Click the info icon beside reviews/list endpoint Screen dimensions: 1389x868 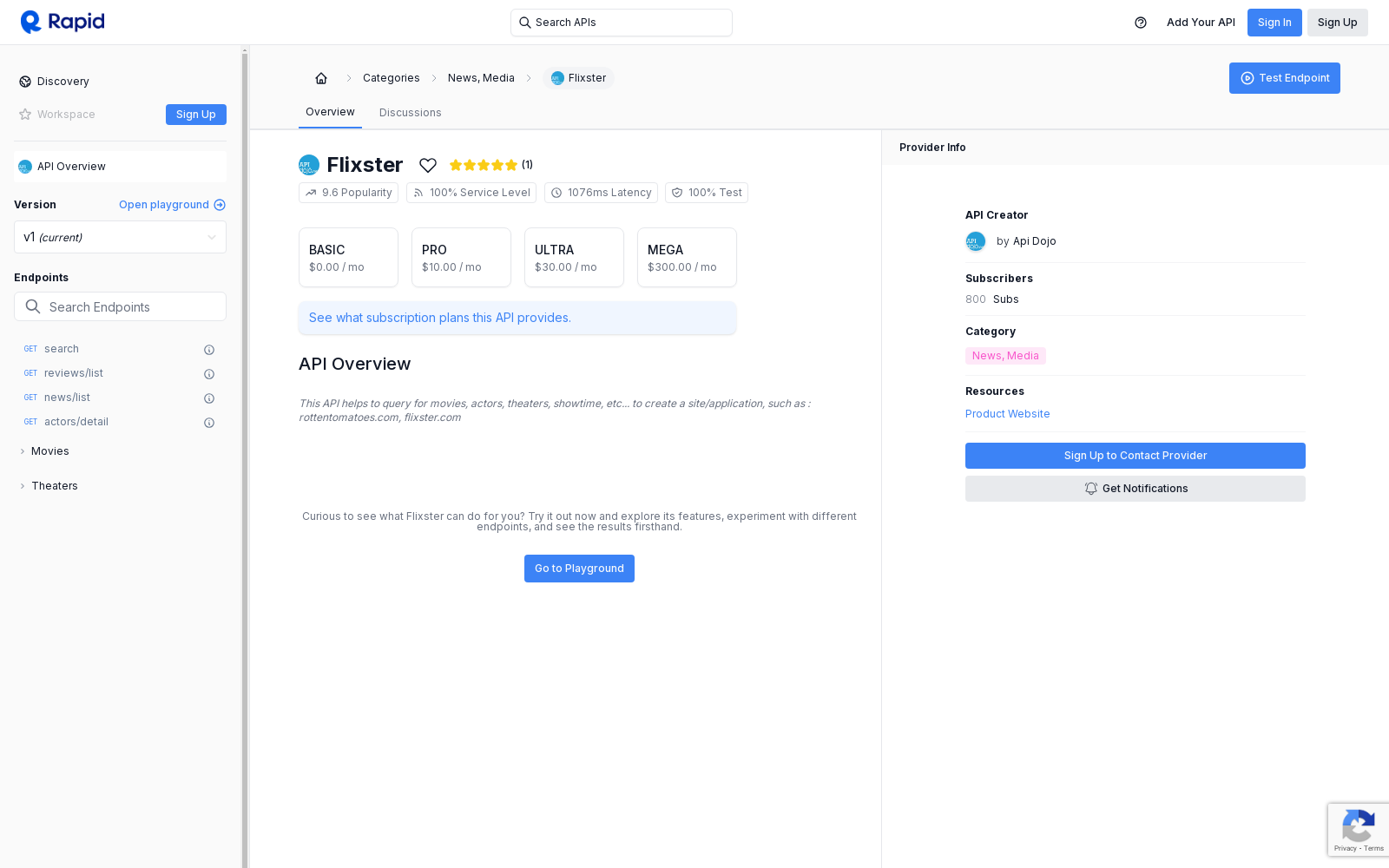tap(209, 374)
